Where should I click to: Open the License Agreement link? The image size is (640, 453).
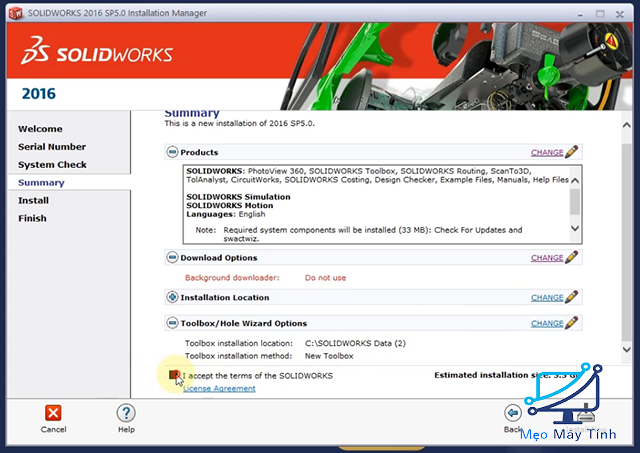(219, 389)
